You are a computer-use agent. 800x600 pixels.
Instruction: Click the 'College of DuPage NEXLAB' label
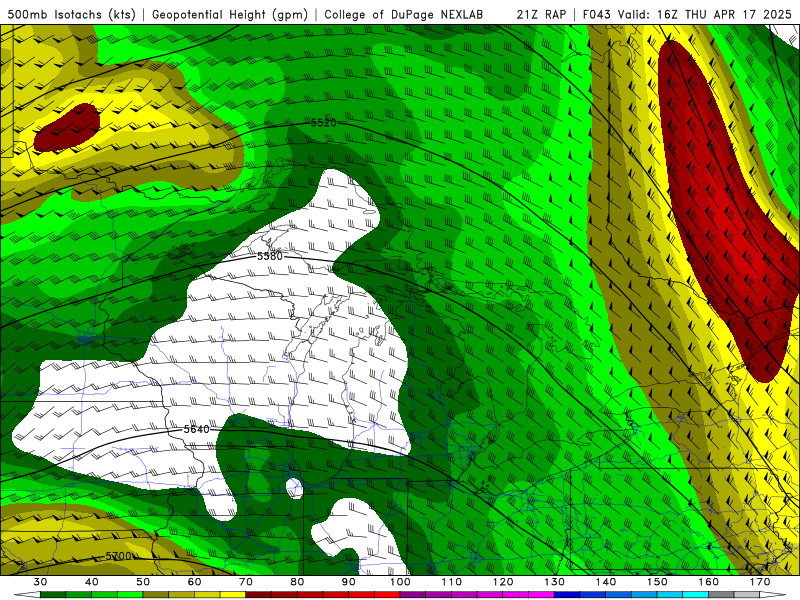[403, 14]
